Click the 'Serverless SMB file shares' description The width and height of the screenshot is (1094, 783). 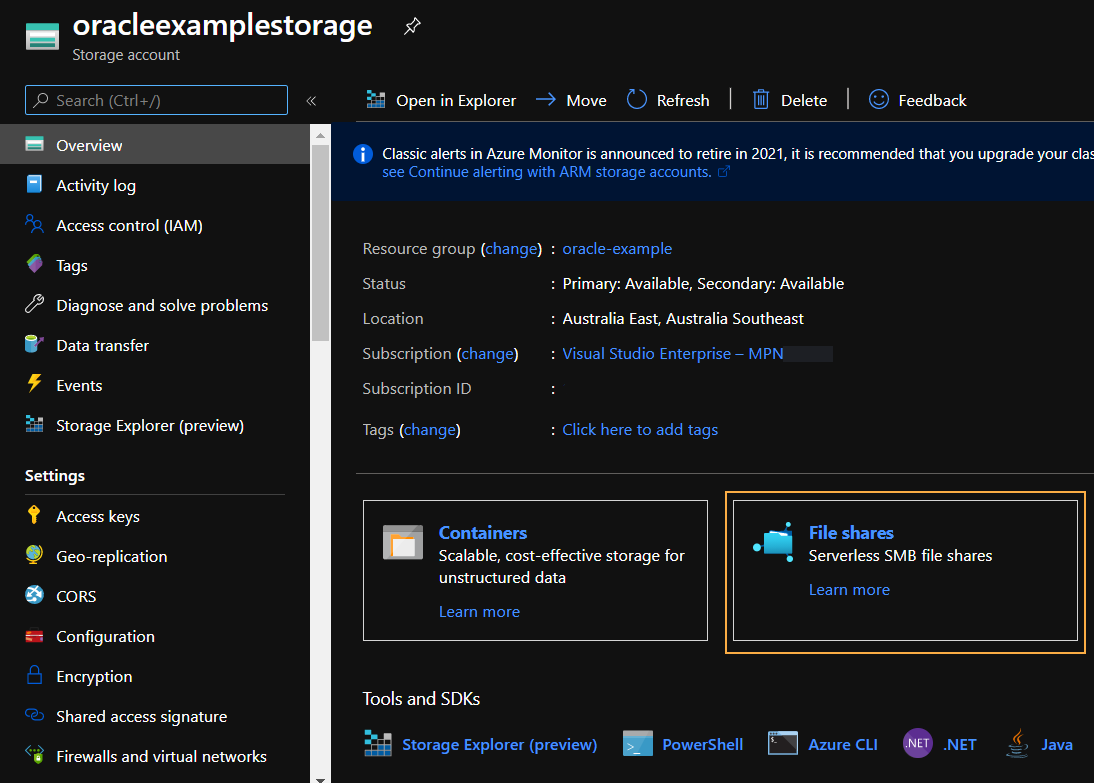[x=900, y=555]
